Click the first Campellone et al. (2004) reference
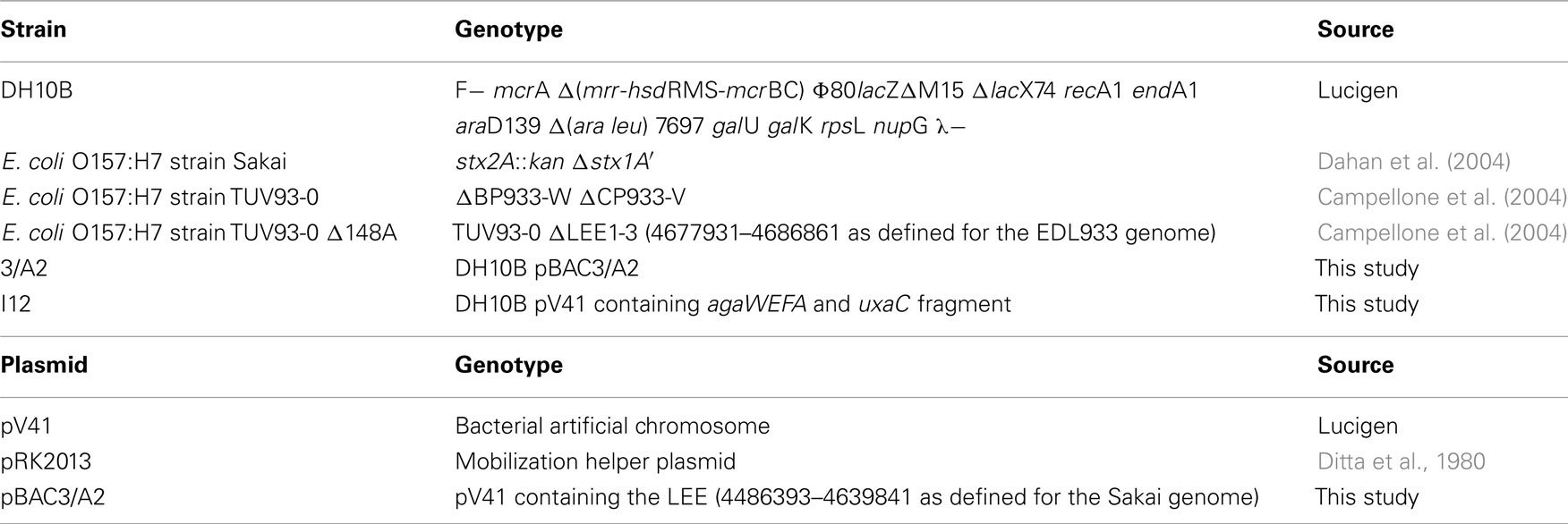The width and height of the screenshot is (1568, 524). 1442,198
